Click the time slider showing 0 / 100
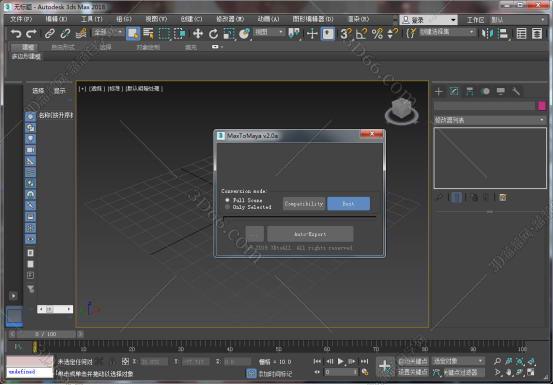This screenshot has height=385, width=553. point(46,334)
